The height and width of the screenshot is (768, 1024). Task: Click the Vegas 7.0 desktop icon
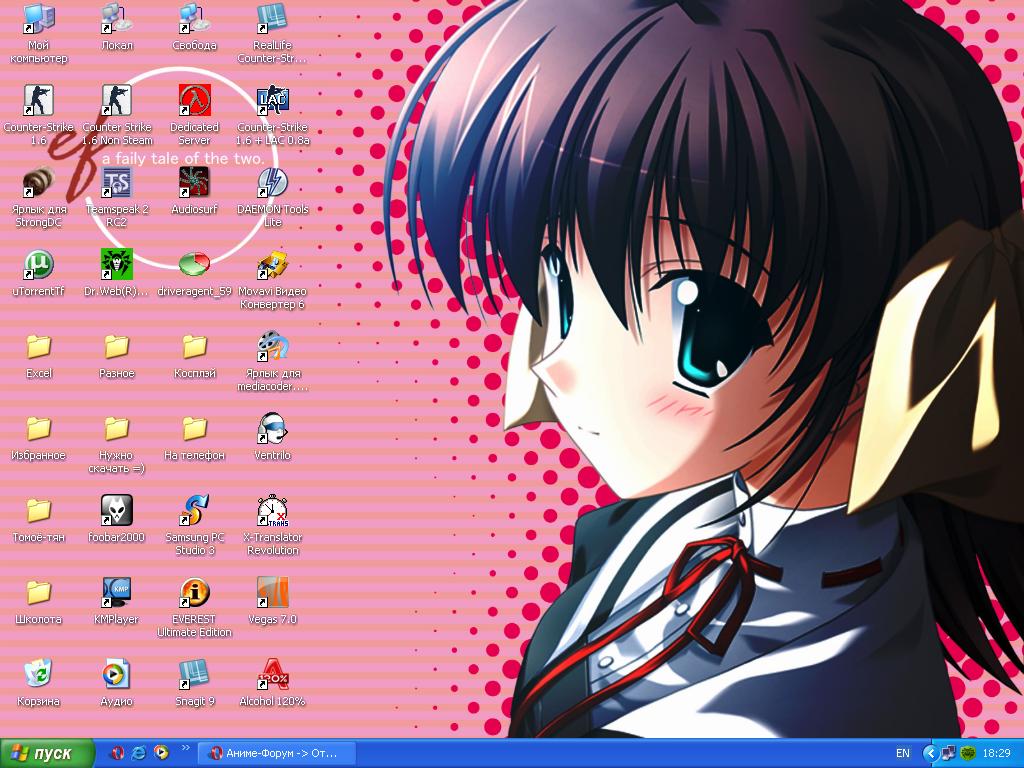coord(272,593)
